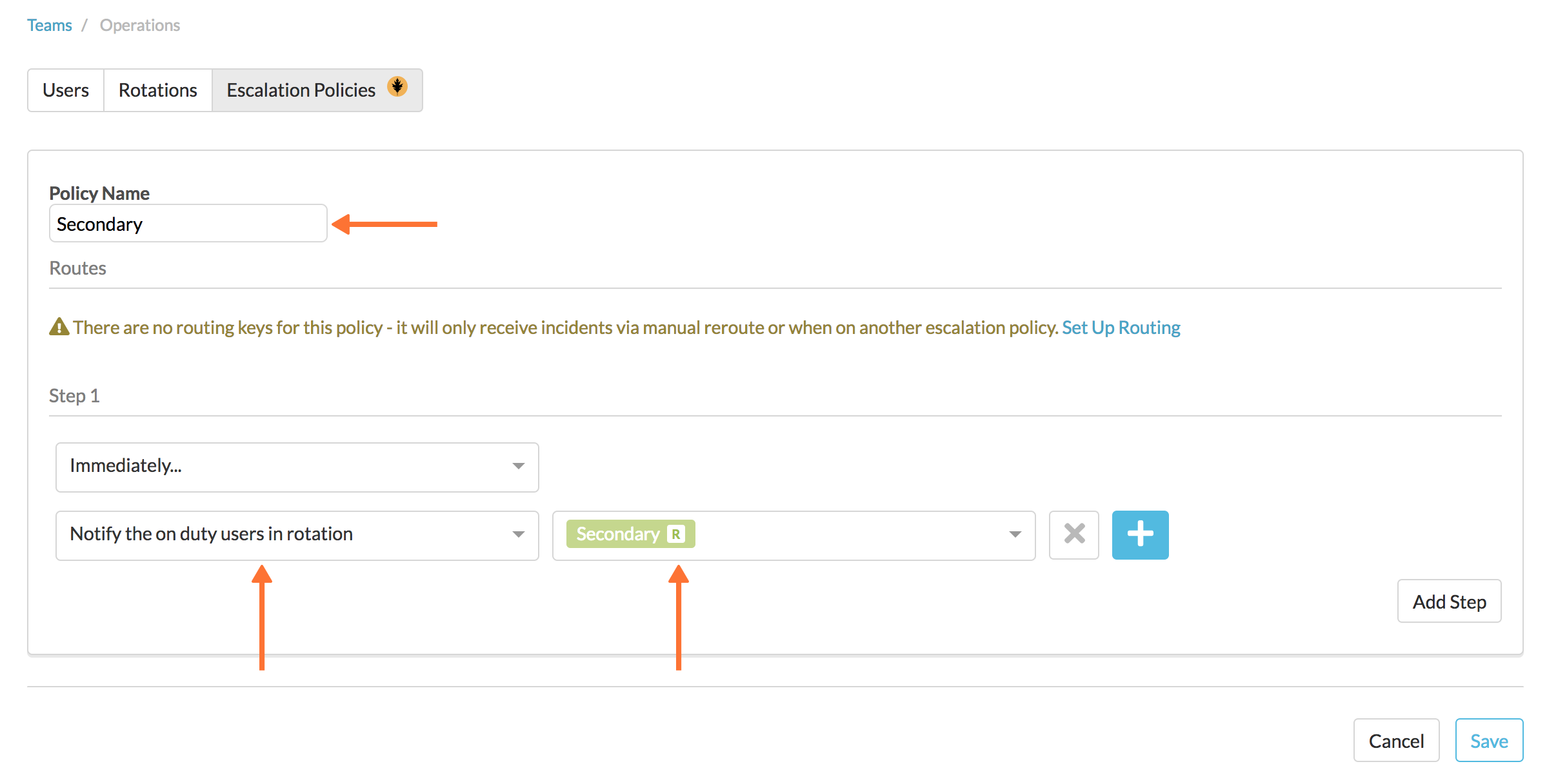Click the Policy Name input field
1547x784 pixels.
(x=188, y=224)
